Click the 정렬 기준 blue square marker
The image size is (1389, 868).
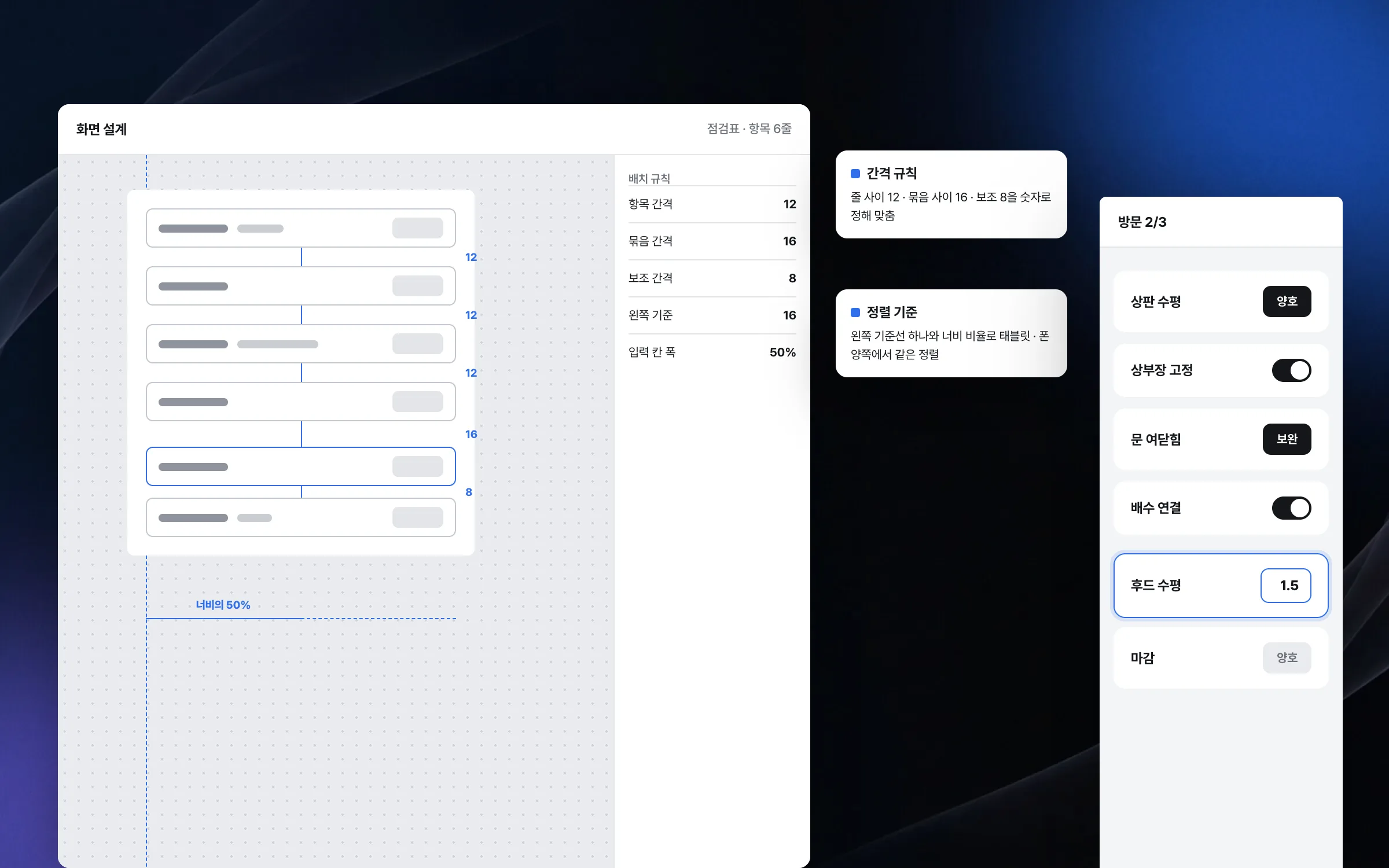click(x=855, y=312)
